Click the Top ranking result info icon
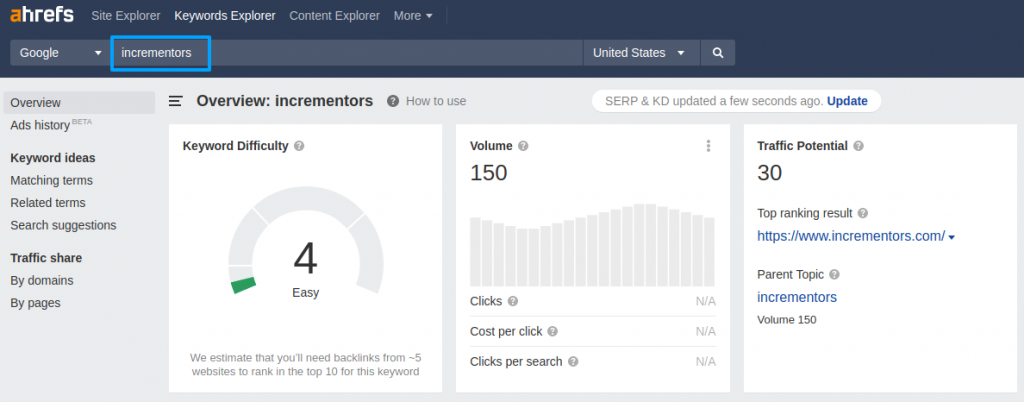Screen dimensions: 1024x402 [x=863, y=213]
